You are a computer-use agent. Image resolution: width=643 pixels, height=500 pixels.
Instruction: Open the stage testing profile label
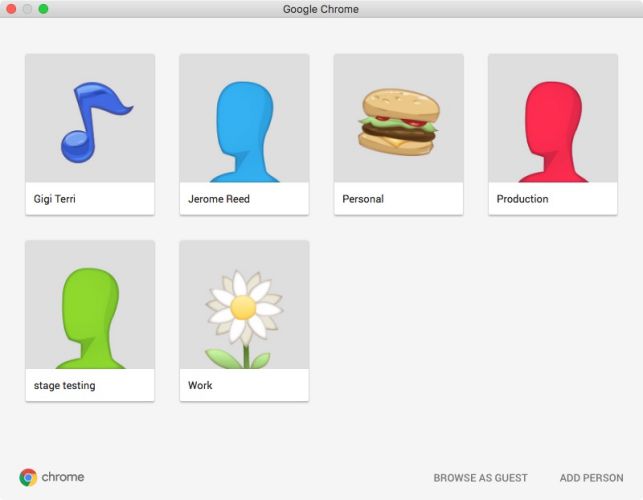(x=64, y=386)
